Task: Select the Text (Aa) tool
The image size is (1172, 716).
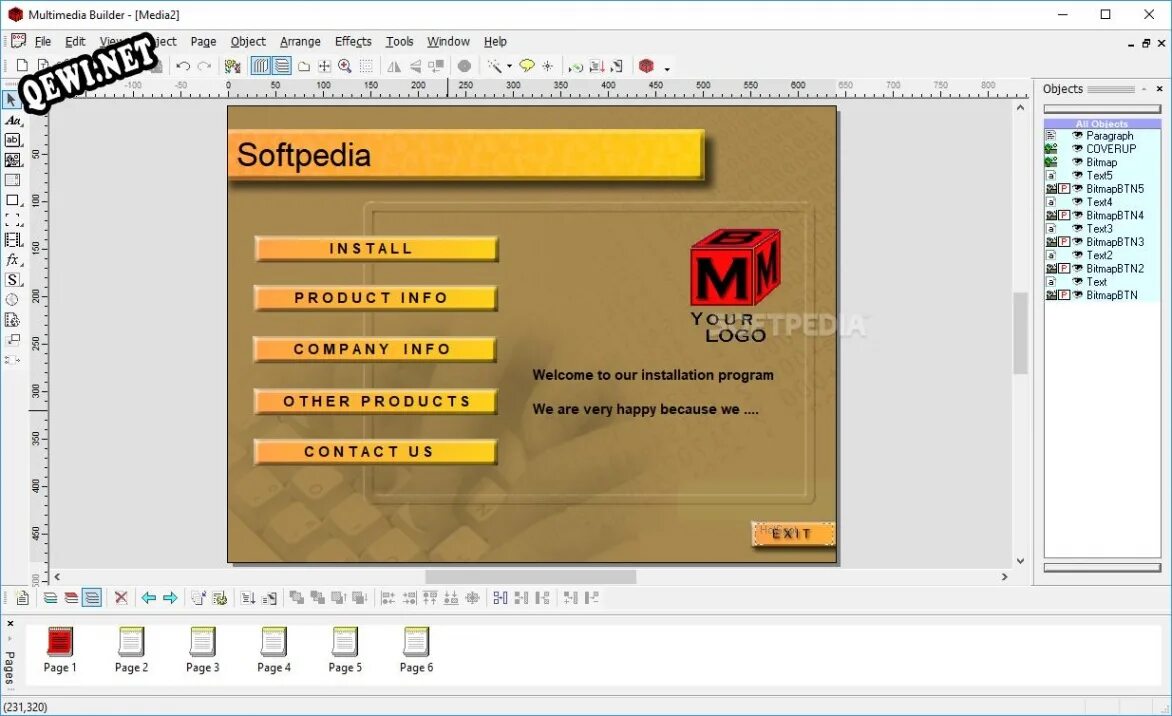Action: point(13,120)
